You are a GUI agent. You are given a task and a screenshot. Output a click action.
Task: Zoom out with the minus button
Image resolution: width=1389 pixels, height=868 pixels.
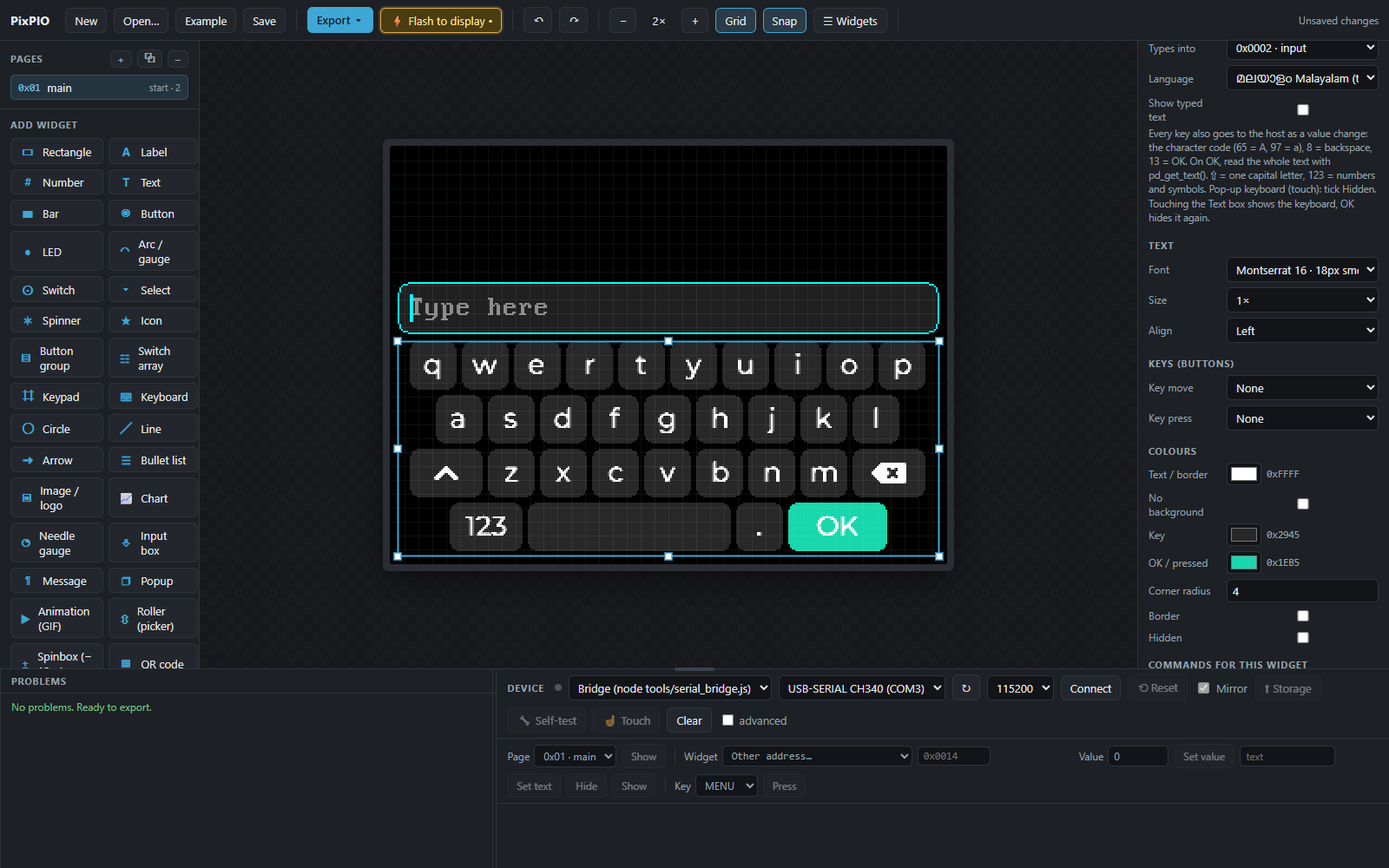point(622,21)
